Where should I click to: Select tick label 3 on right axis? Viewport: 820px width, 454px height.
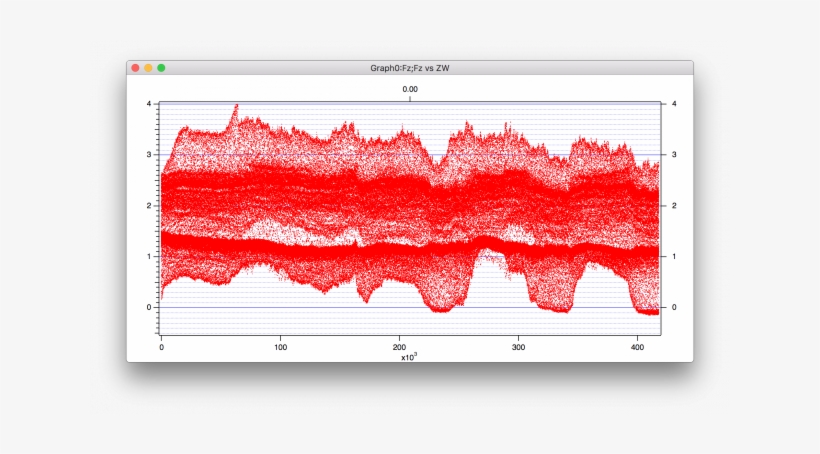click(x=676, y=155)
